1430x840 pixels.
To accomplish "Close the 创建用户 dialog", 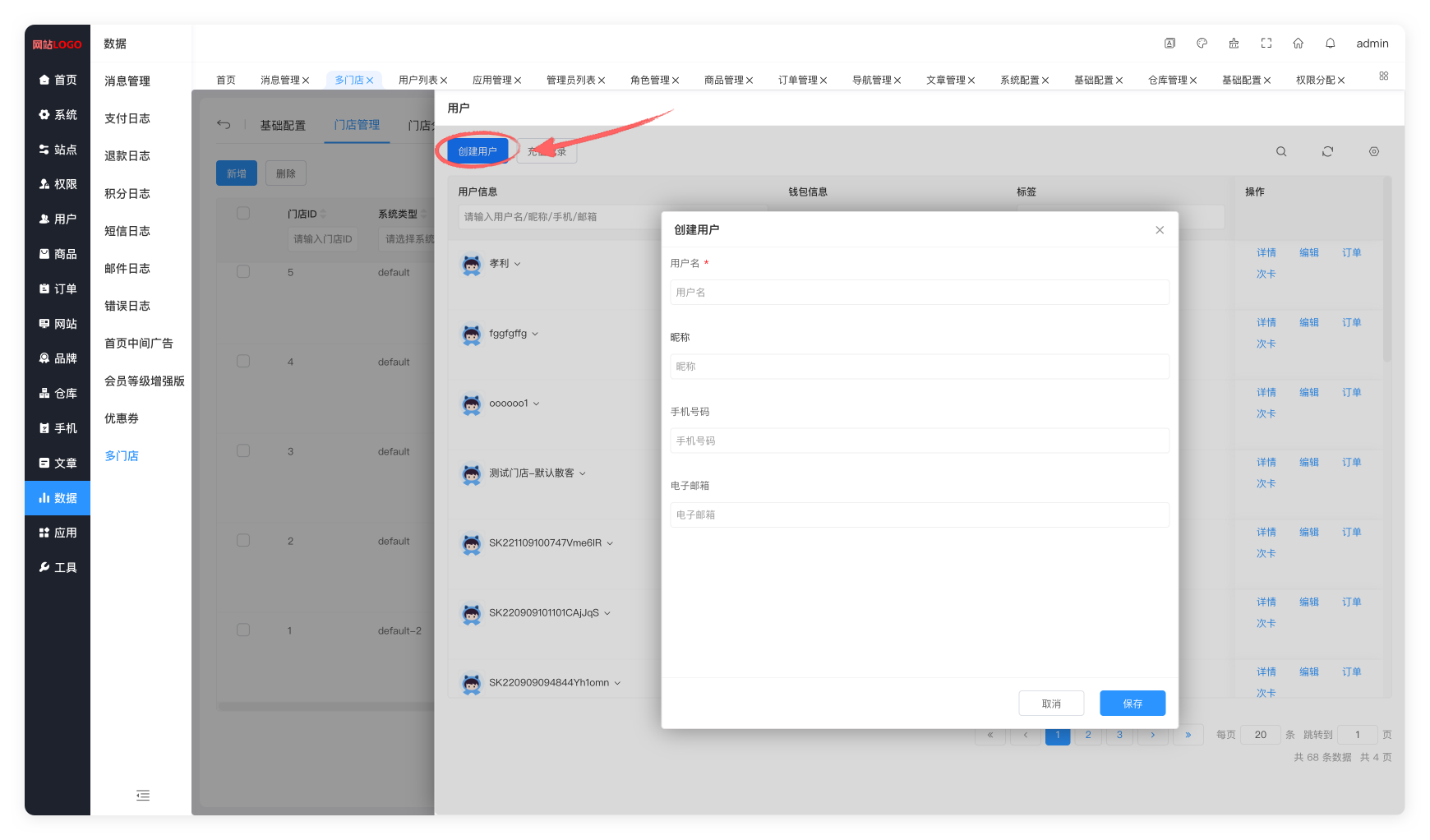I will pos(1159,230).
